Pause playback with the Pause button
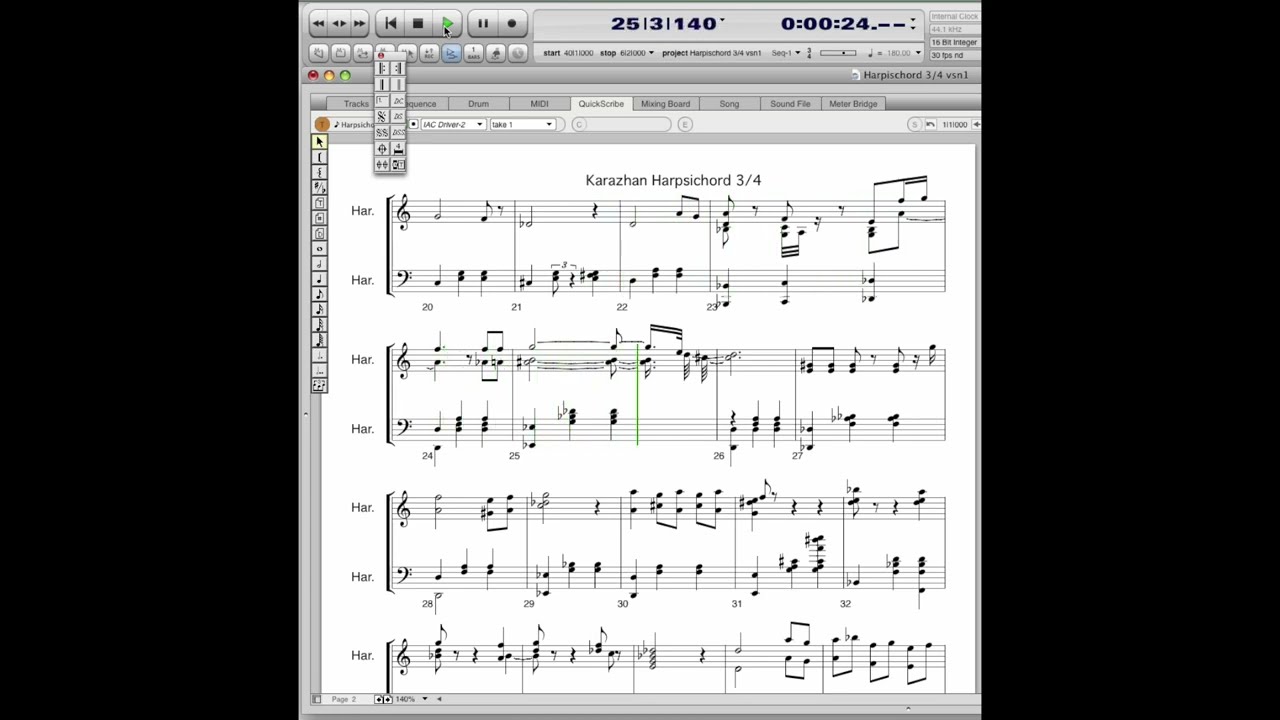Screen dimensions: 1280x720 pyautogui.click(x=482, y=23)
